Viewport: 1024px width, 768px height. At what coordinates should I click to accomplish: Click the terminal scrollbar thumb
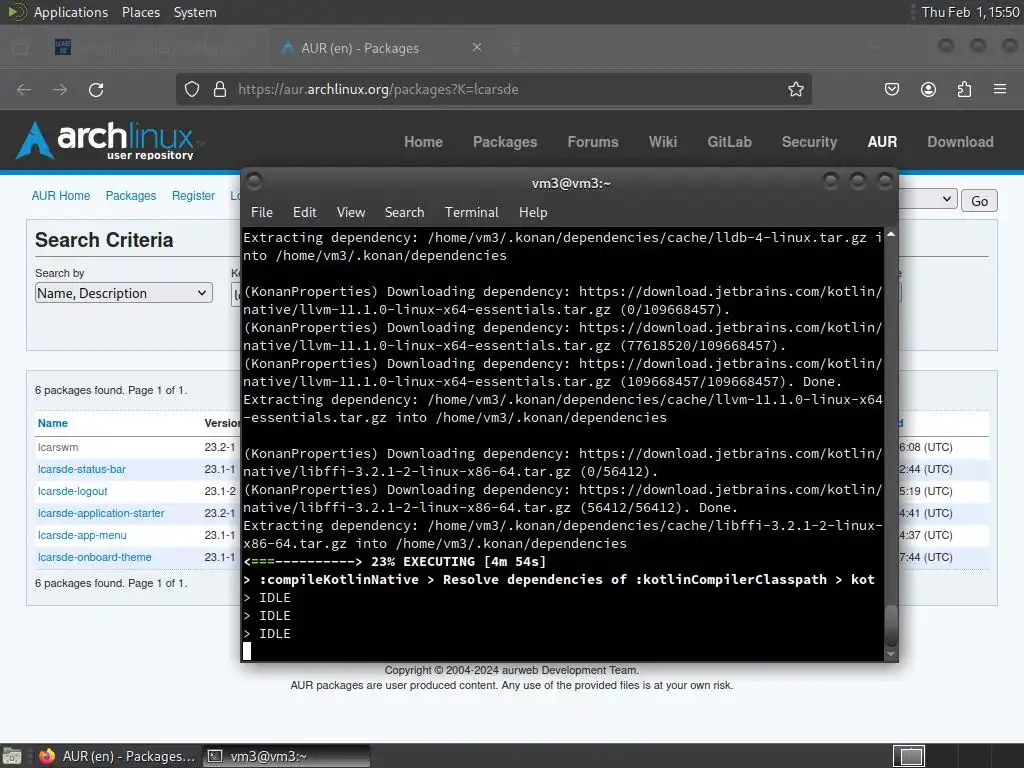pyautogui.click(x=891, y=626)
